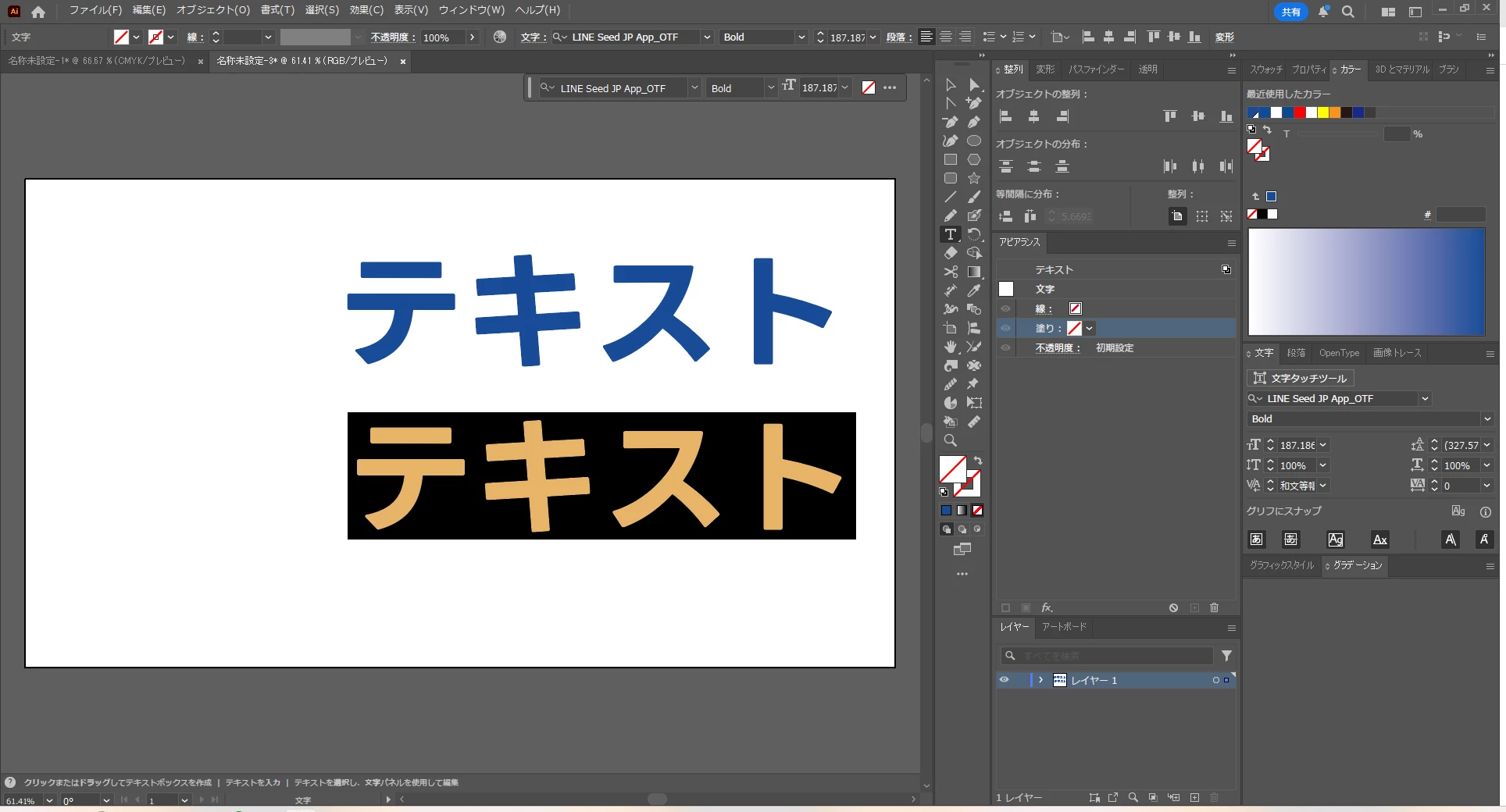Click the layer filter funnel icon

coord(1226,656)
